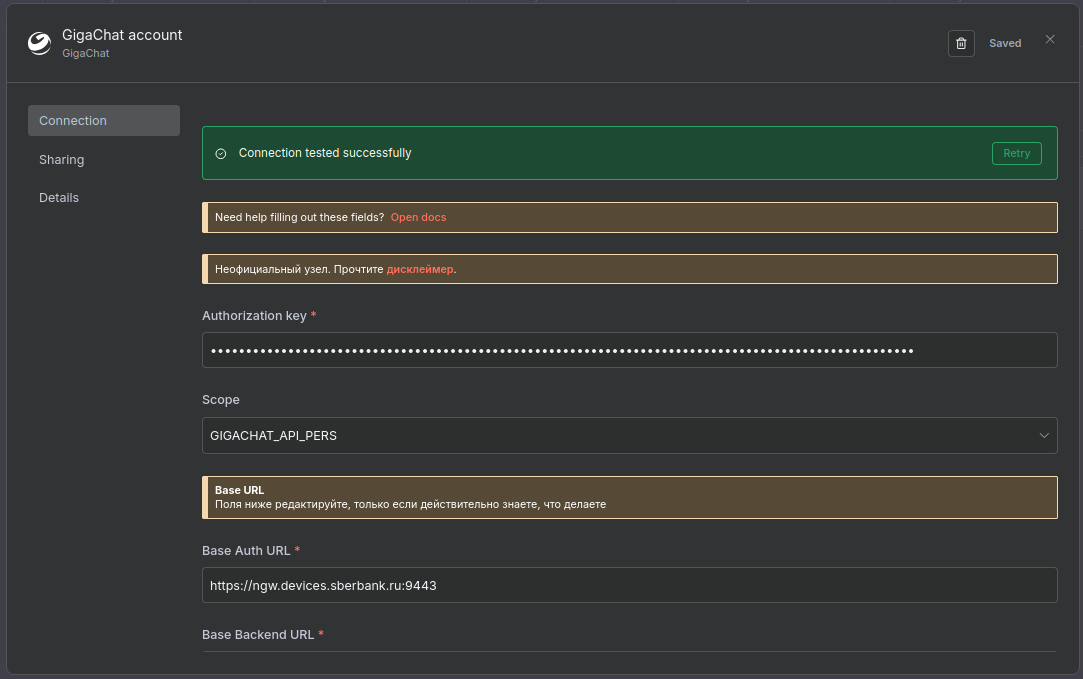The height and width of the screenshot is (679, 1083).
Task: Focus the Authorization key field
Action: pos(629,350)
